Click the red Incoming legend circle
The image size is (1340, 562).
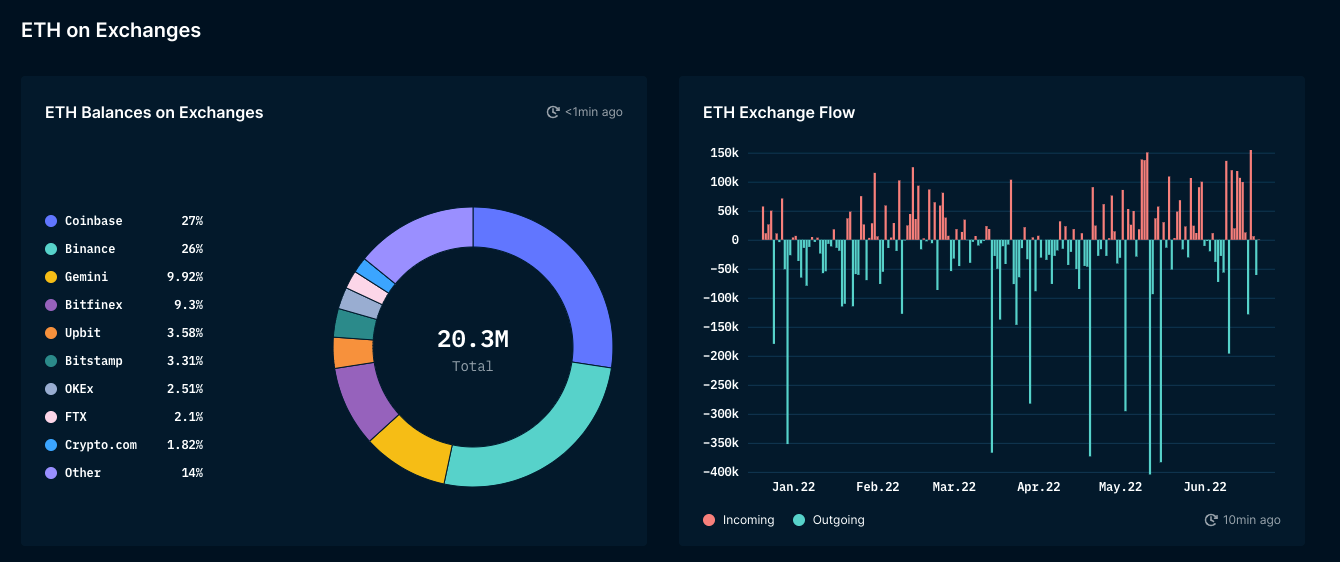click(709, 520)
